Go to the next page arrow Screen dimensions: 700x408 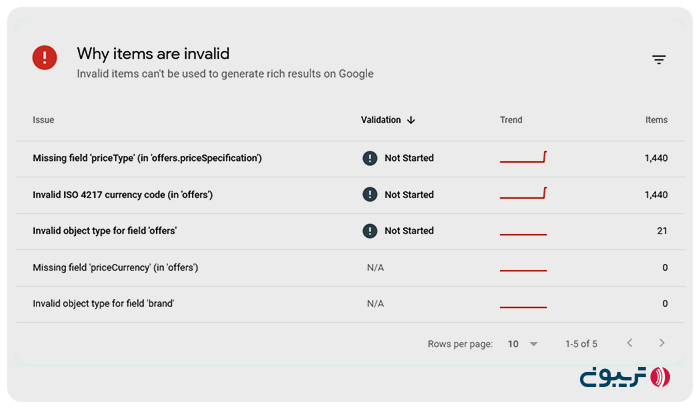661,343
